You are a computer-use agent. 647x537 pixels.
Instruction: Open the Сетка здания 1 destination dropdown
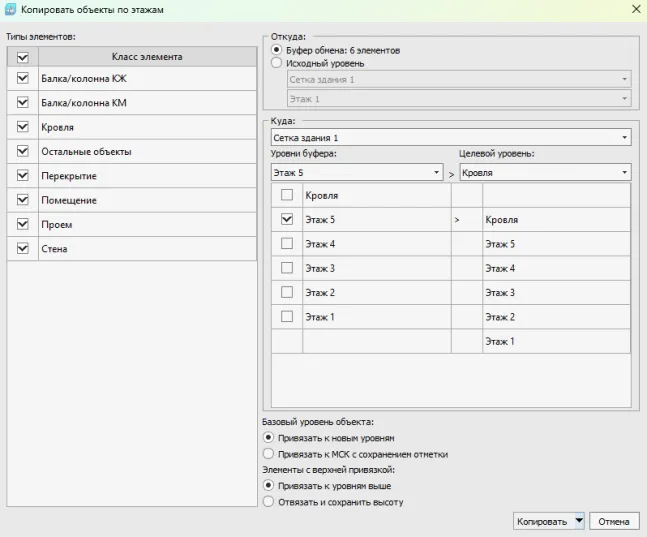point(625,138)
